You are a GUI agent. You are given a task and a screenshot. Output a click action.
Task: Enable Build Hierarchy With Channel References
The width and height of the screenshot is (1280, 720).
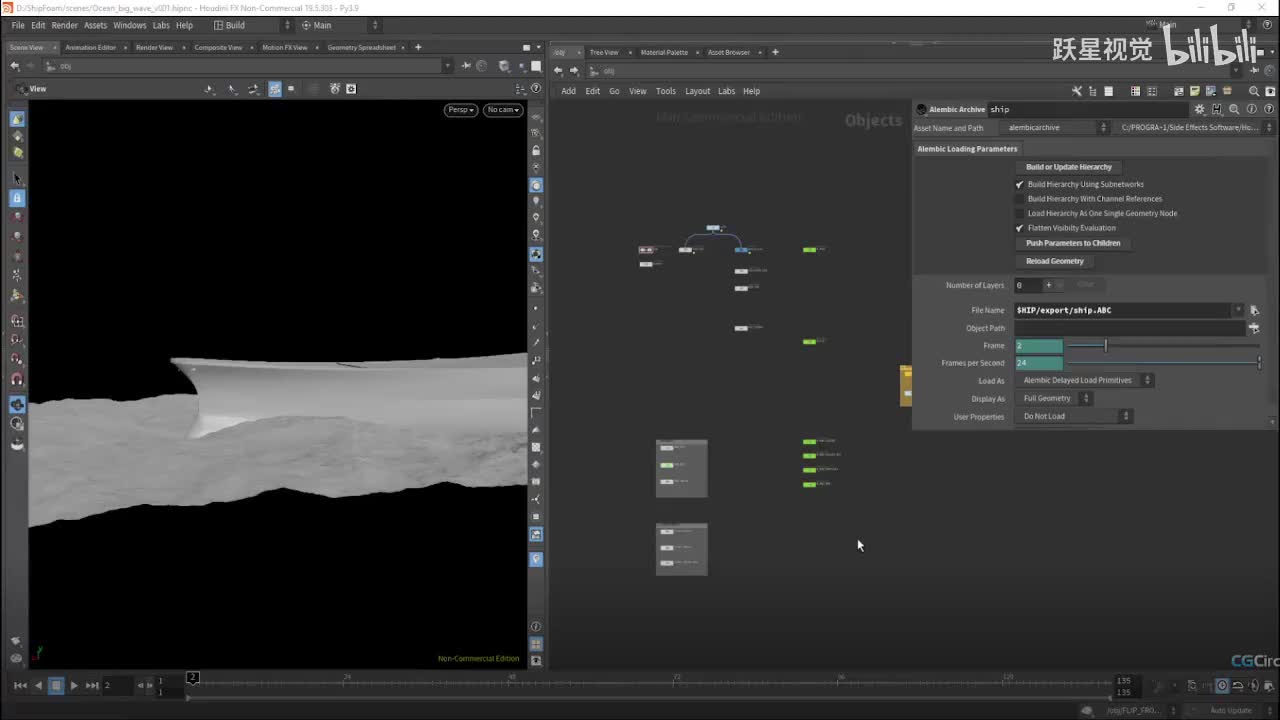tap(1020, 199)
